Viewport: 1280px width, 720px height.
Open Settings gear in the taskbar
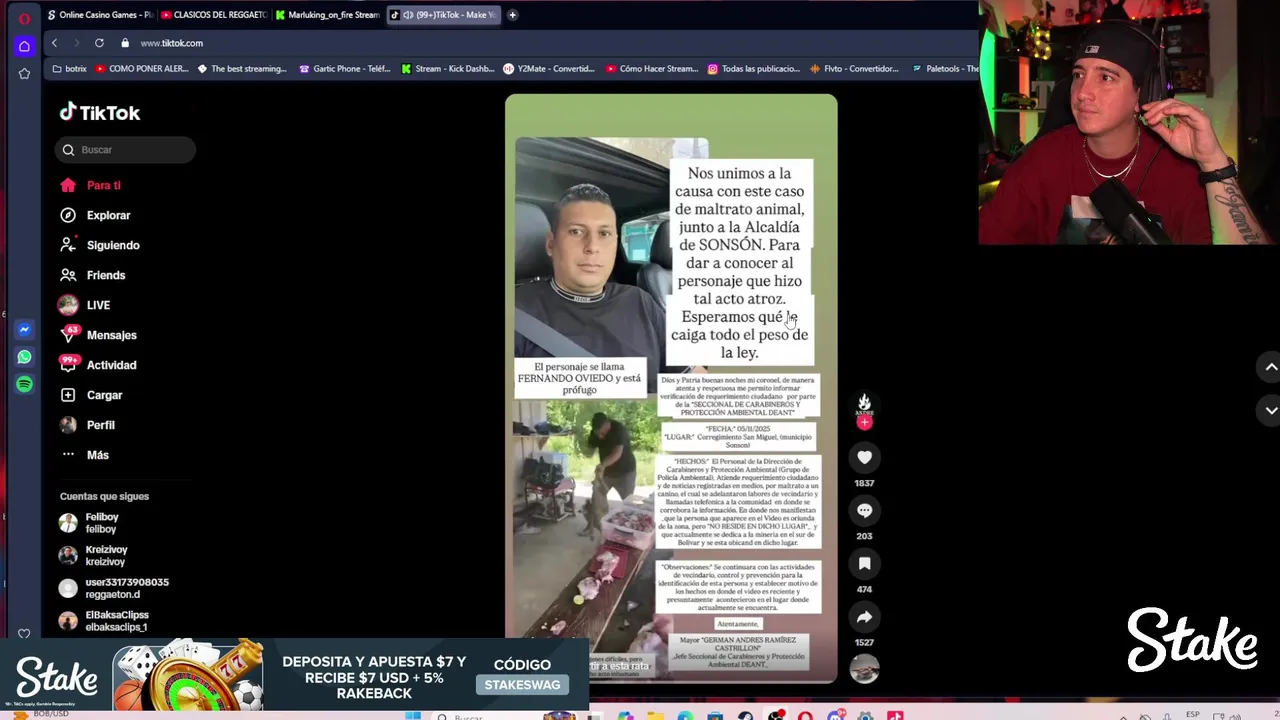pyautogui.click(x=865, y=716)
